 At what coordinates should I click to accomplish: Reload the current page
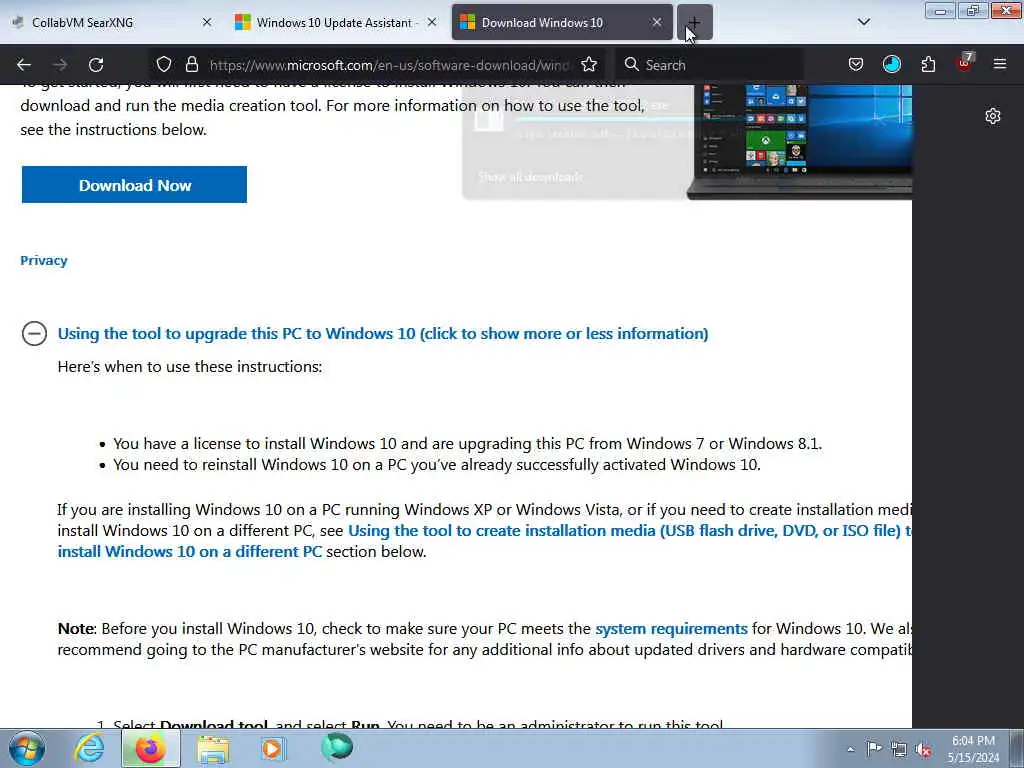pos(96,65)
